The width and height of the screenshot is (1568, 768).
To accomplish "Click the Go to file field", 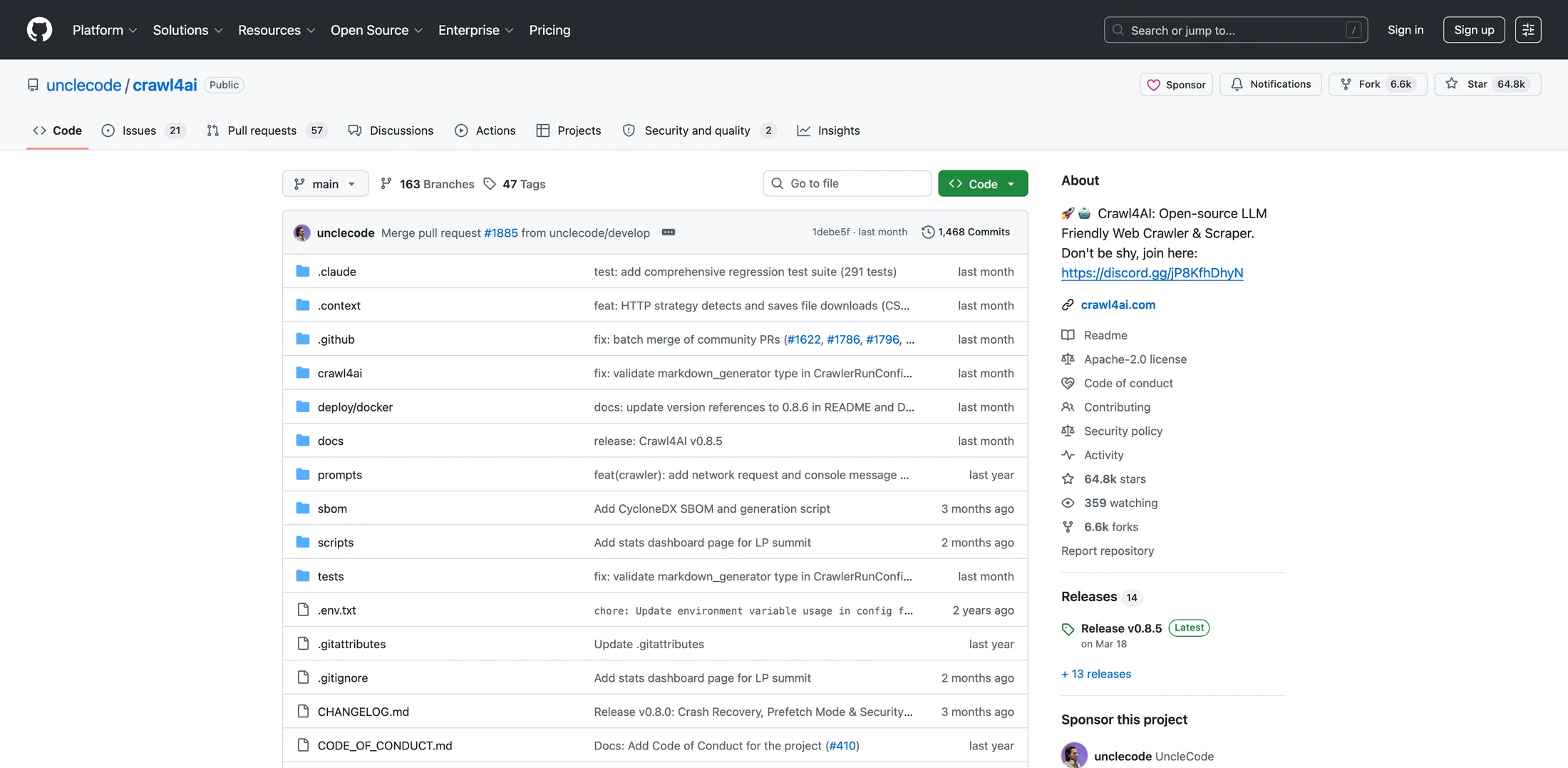I will pos(847,183).
